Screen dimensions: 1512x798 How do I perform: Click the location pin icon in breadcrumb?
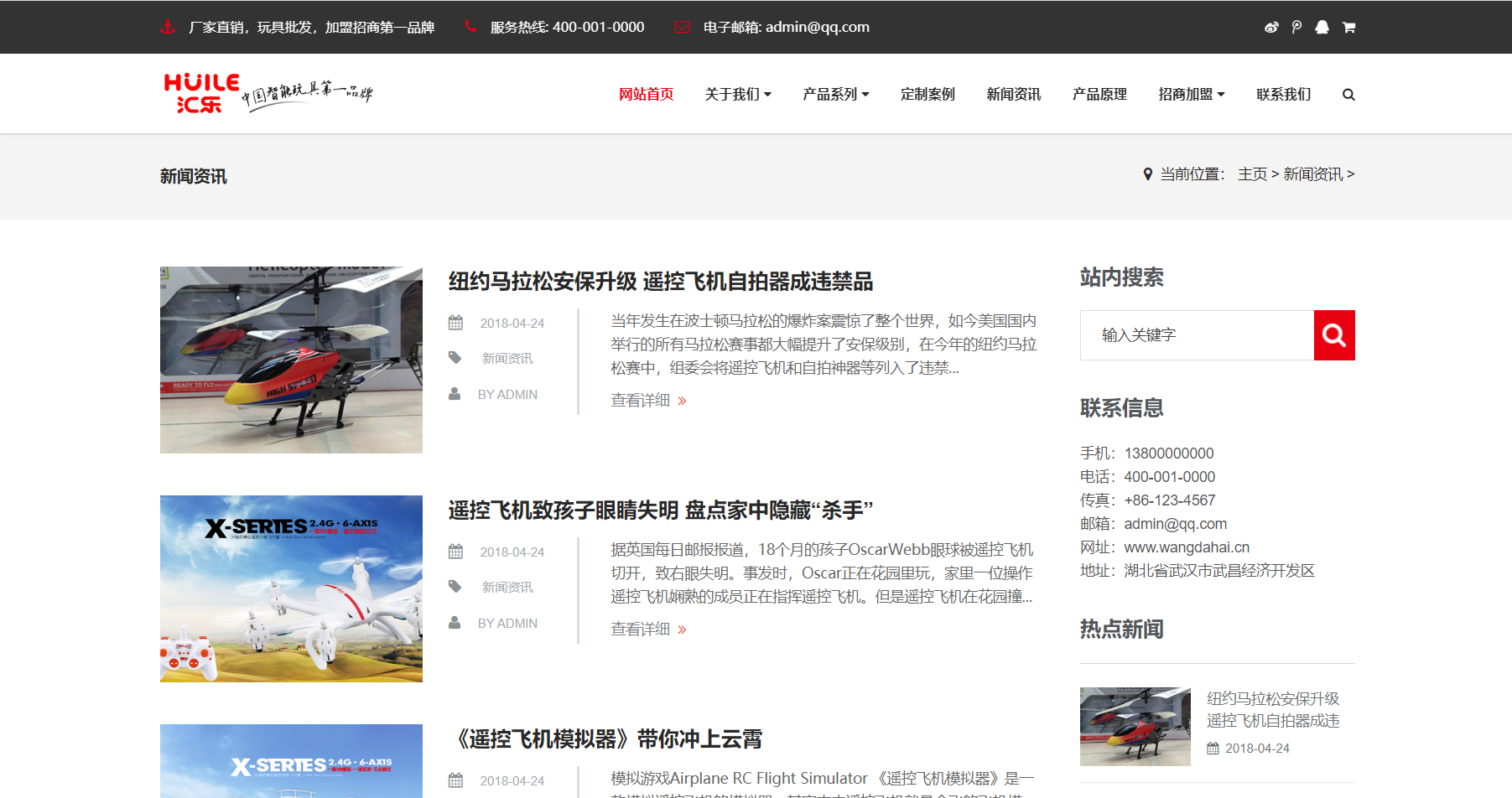pyautogui.click(x=1148, y=174)
